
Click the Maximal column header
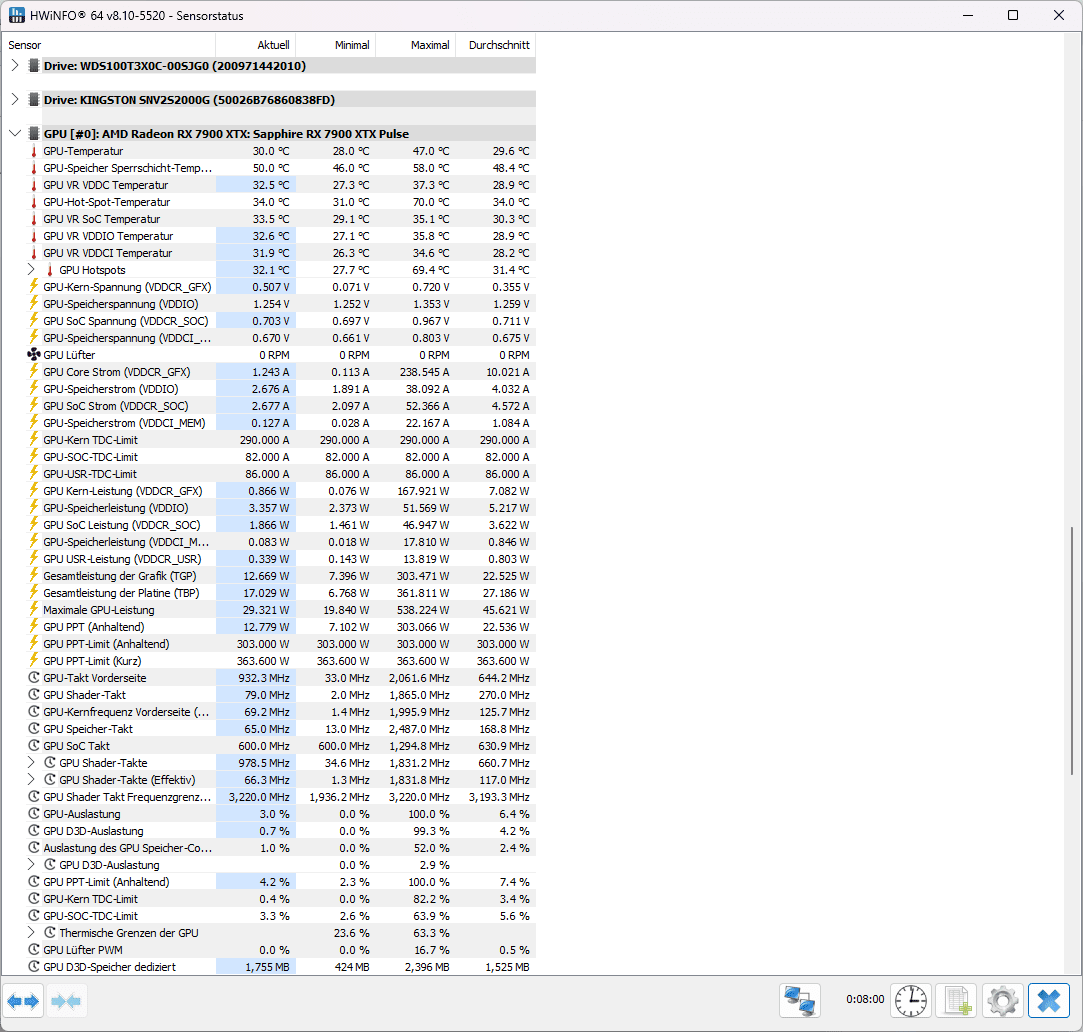click(x=416, y=45)
